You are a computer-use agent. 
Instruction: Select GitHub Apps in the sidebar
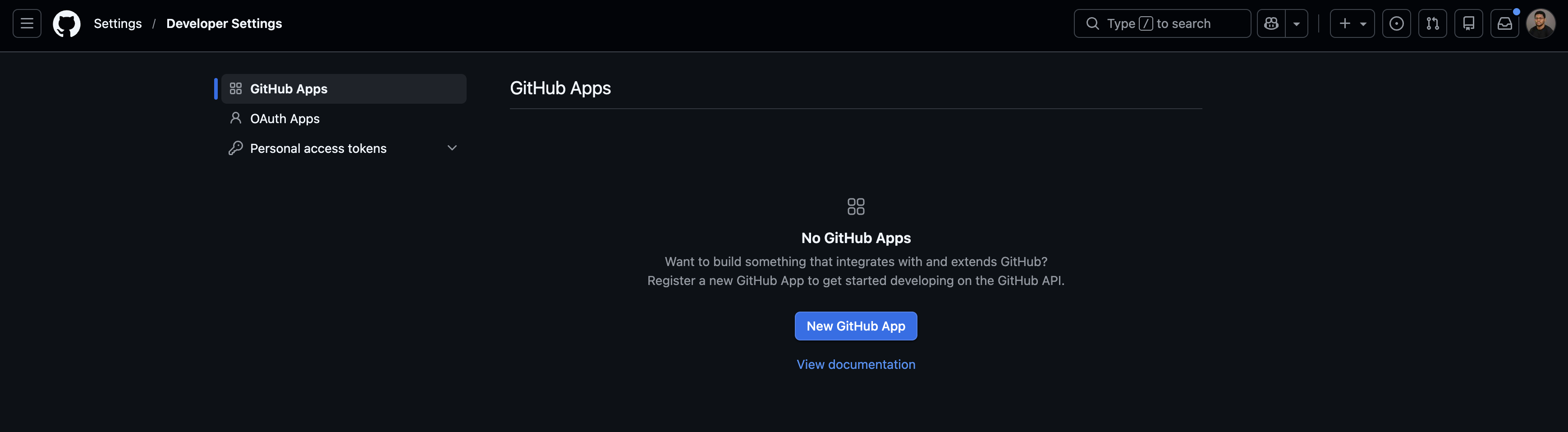[343, 89]
